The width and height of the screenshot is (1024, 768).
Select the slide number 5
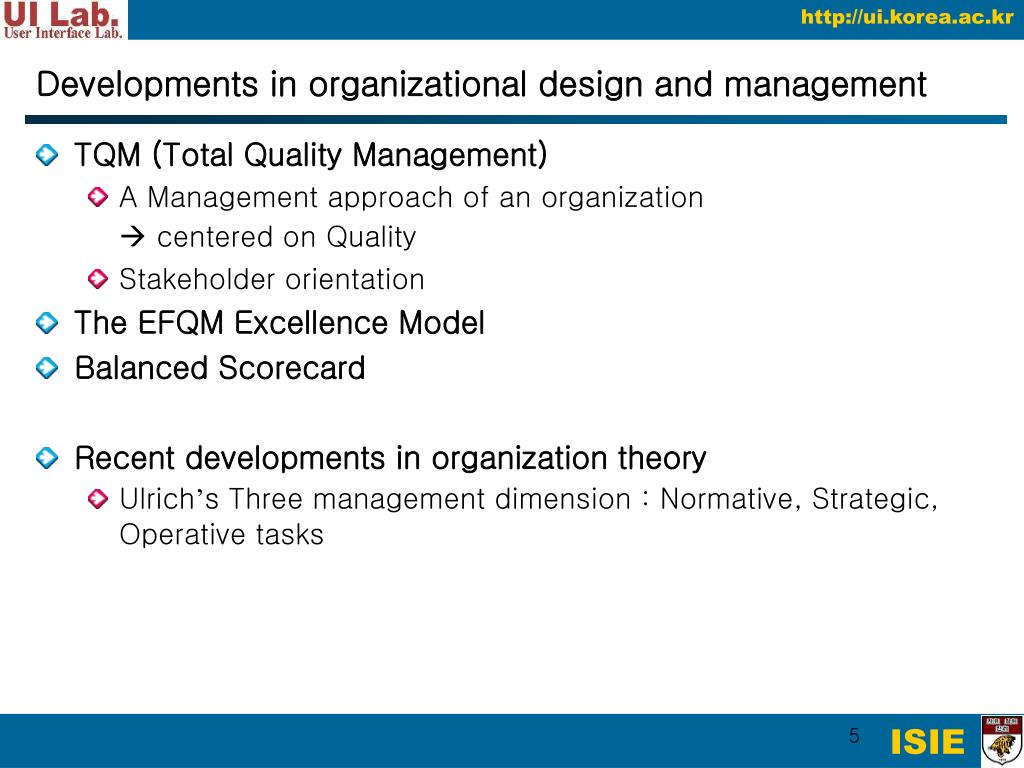pyautogui.click(x=854, y=736)
